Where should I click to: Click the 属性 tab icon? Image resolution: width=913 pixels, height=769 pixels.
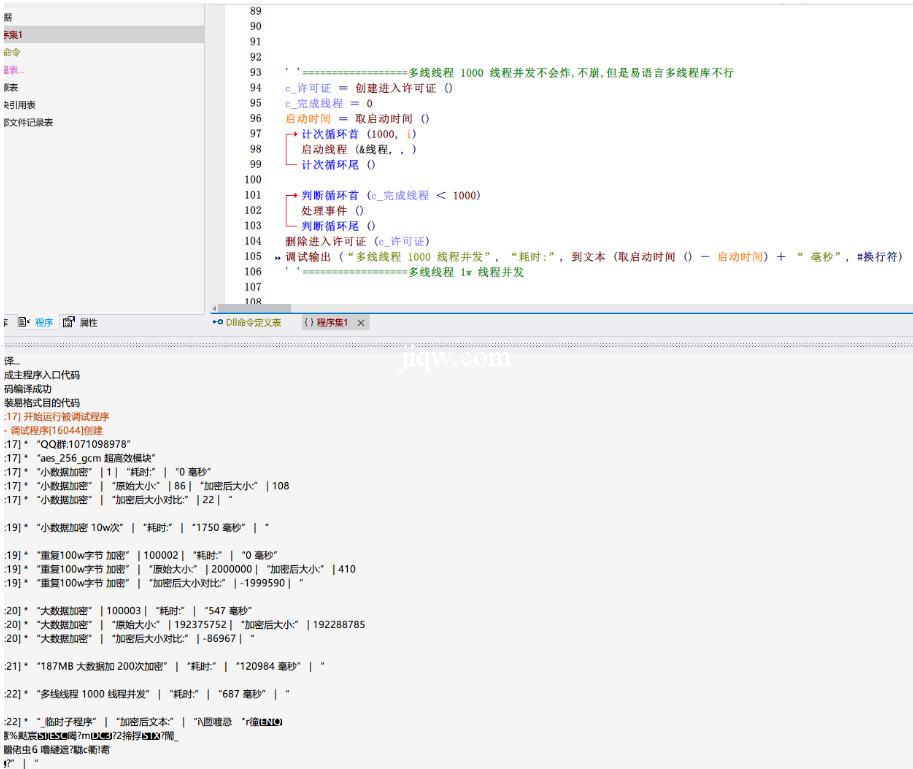pos(69,323)
